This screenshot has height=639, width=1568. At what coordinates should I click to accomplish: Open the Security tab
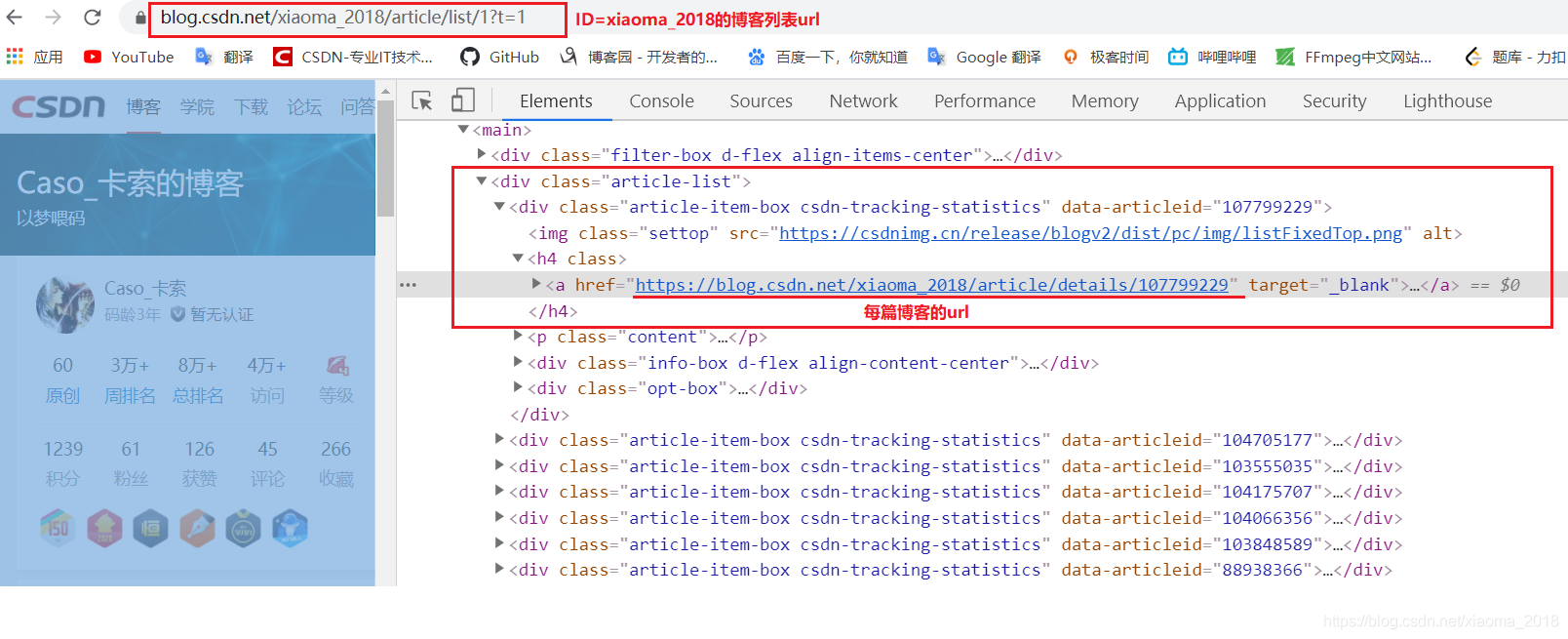pos(1334,100)
